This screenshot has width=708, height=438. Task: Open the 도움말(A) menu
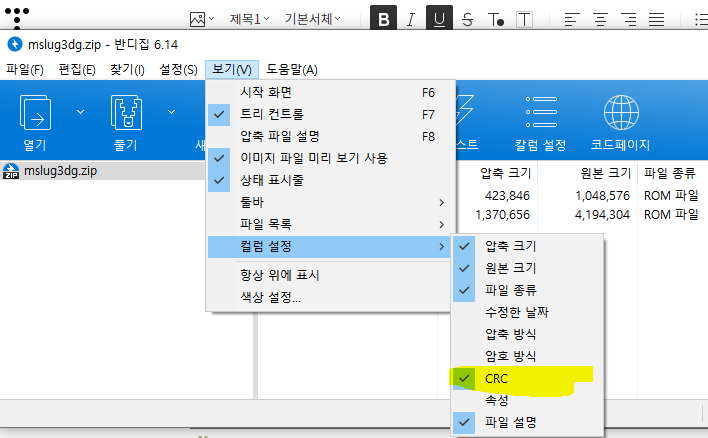[292, 70]
